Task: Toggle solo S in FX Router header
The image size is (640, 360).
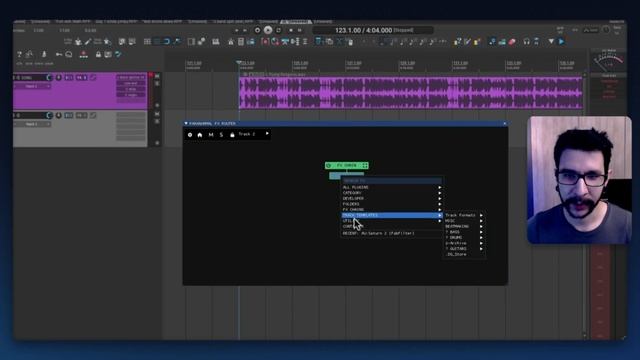Action: (221, 135)
